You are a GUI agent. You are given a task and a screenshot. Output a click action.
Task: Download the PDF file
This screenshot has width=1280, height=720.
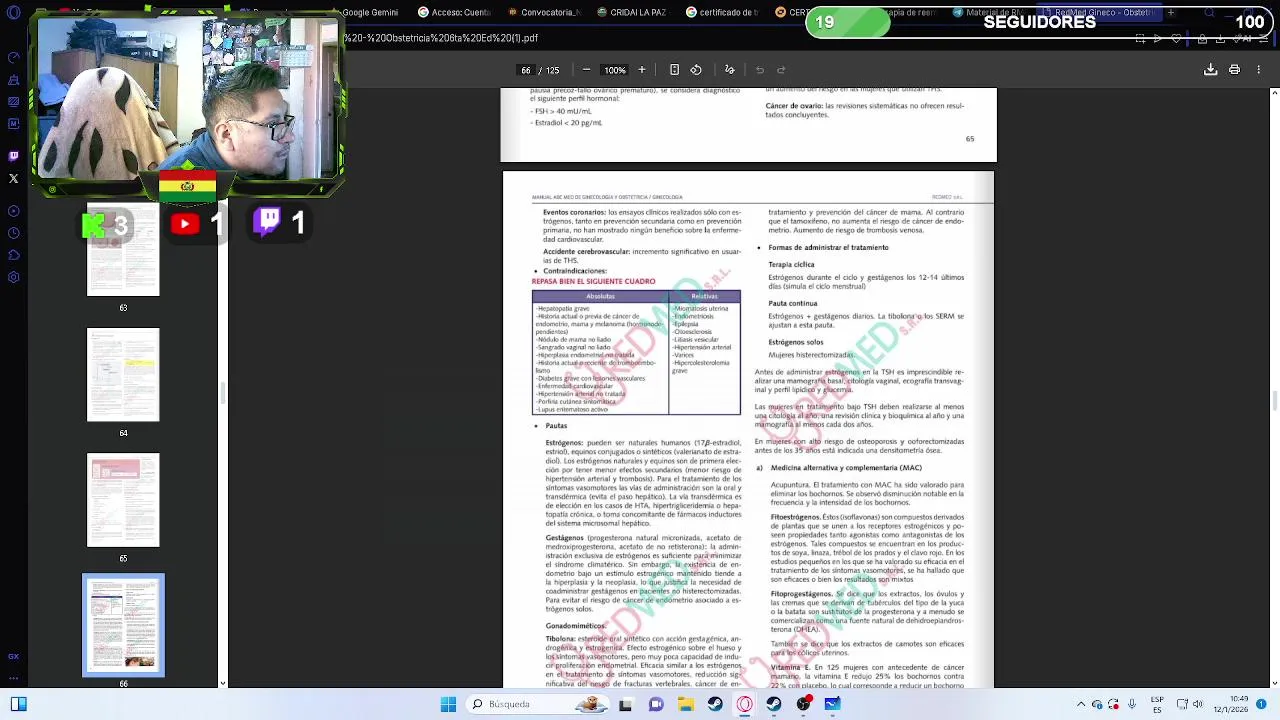tap(1210, 70)
